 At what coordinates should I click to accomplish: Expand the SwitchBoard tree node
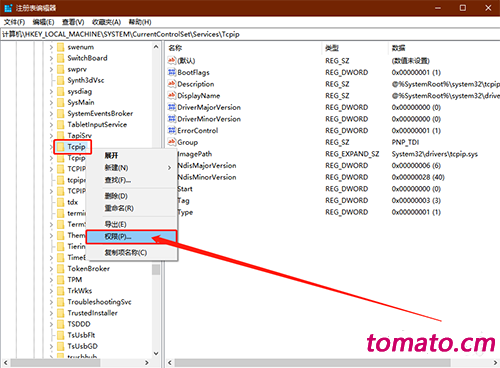(x=51, y=58)
